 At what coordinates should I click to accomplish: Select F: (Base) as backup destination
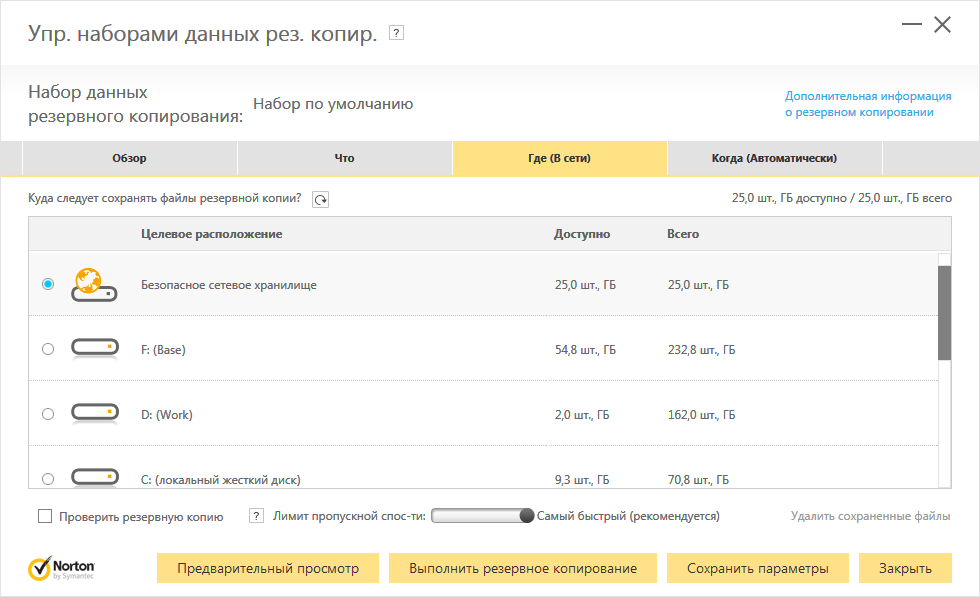pyautogui.click(x=48, y=349)
